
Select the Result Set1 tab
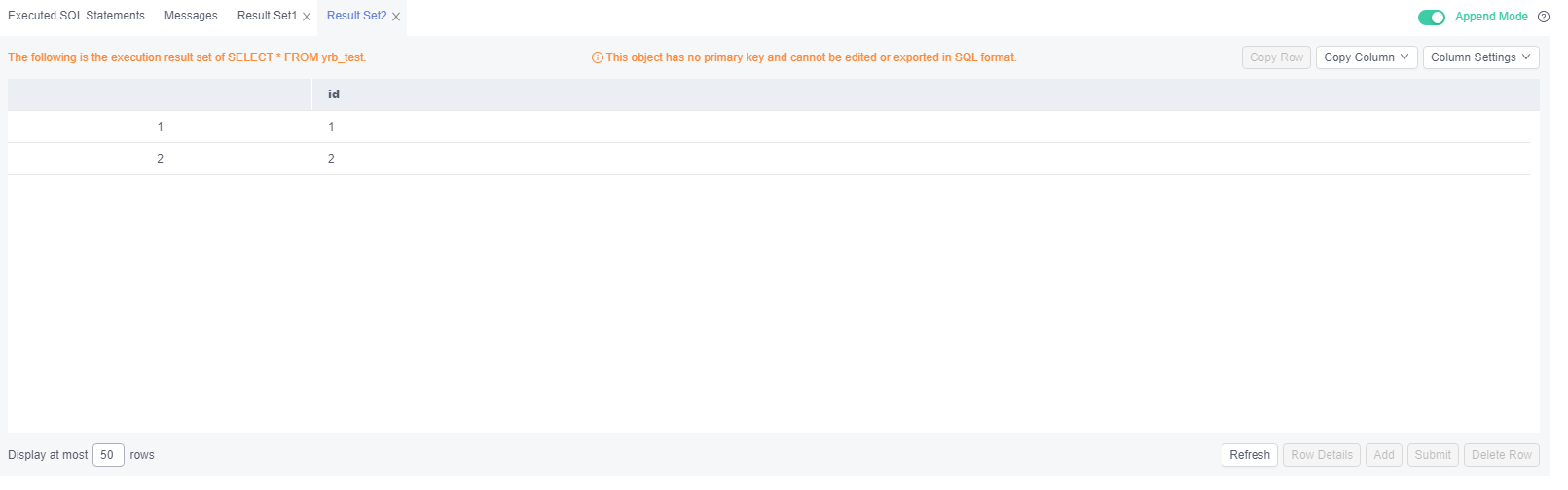(267, 16)
